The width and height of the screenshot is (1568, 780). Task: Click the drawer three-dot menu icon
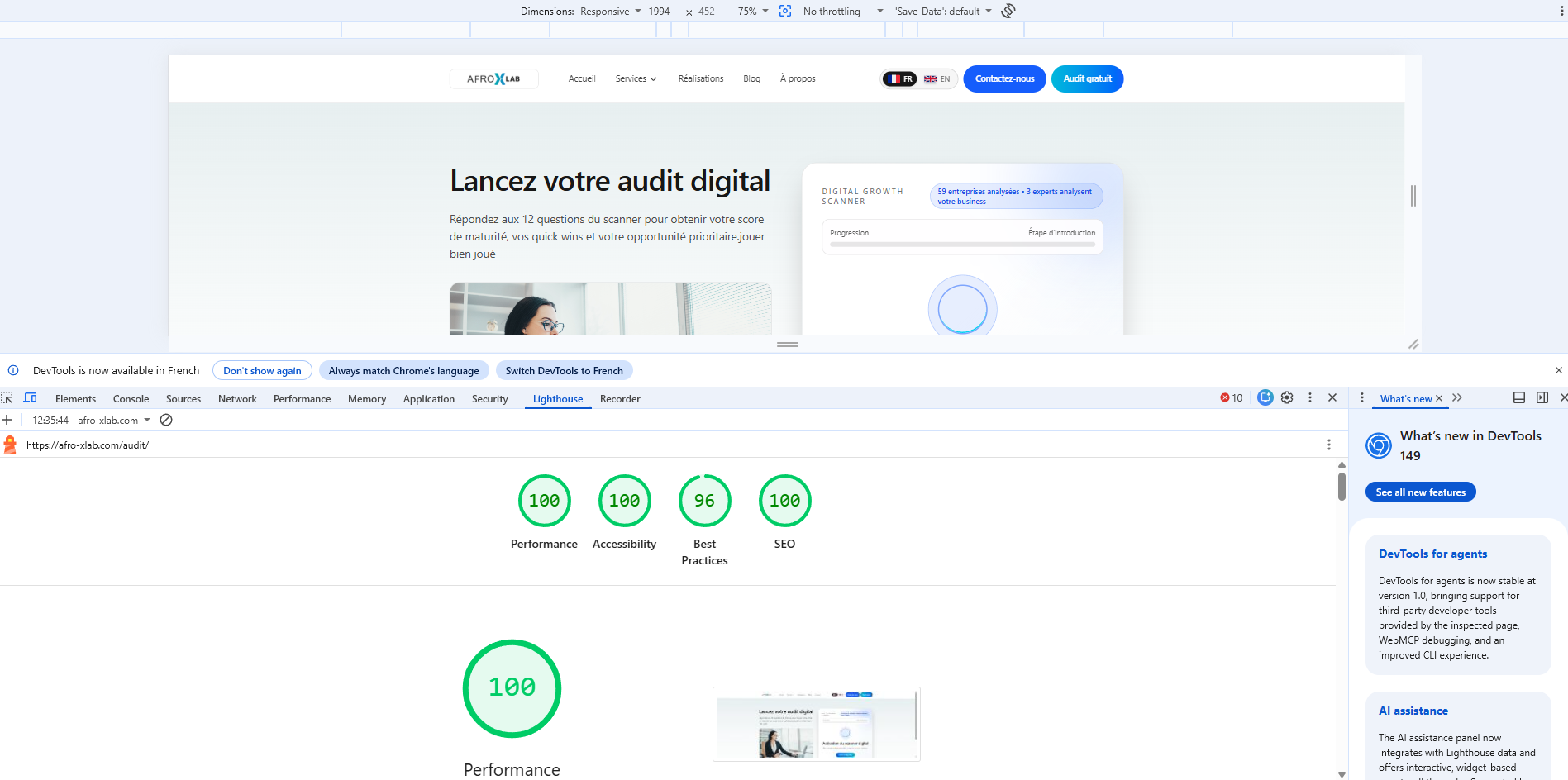(x=1362, y=397)
